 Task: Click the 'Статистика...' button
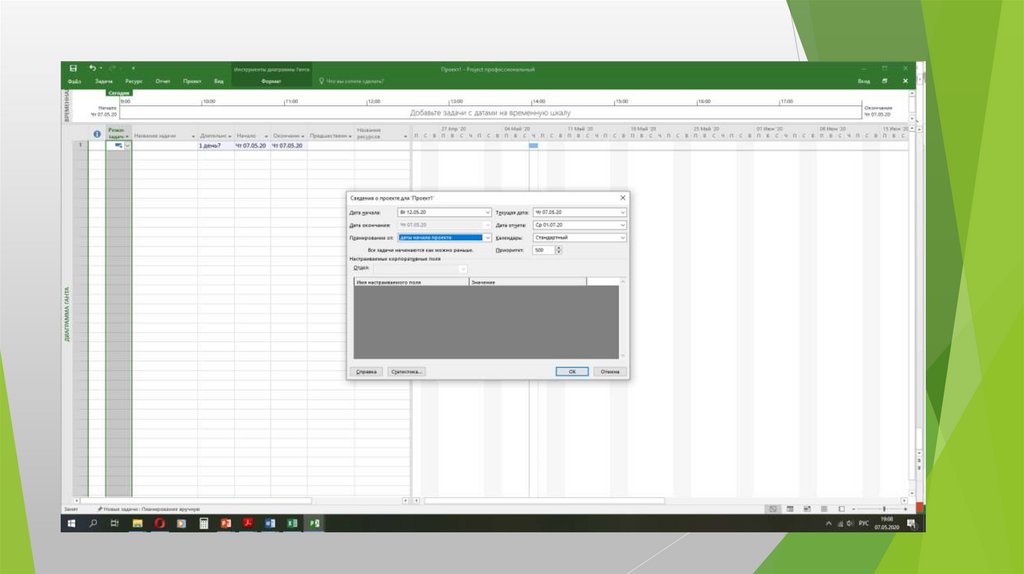point(407,371)
